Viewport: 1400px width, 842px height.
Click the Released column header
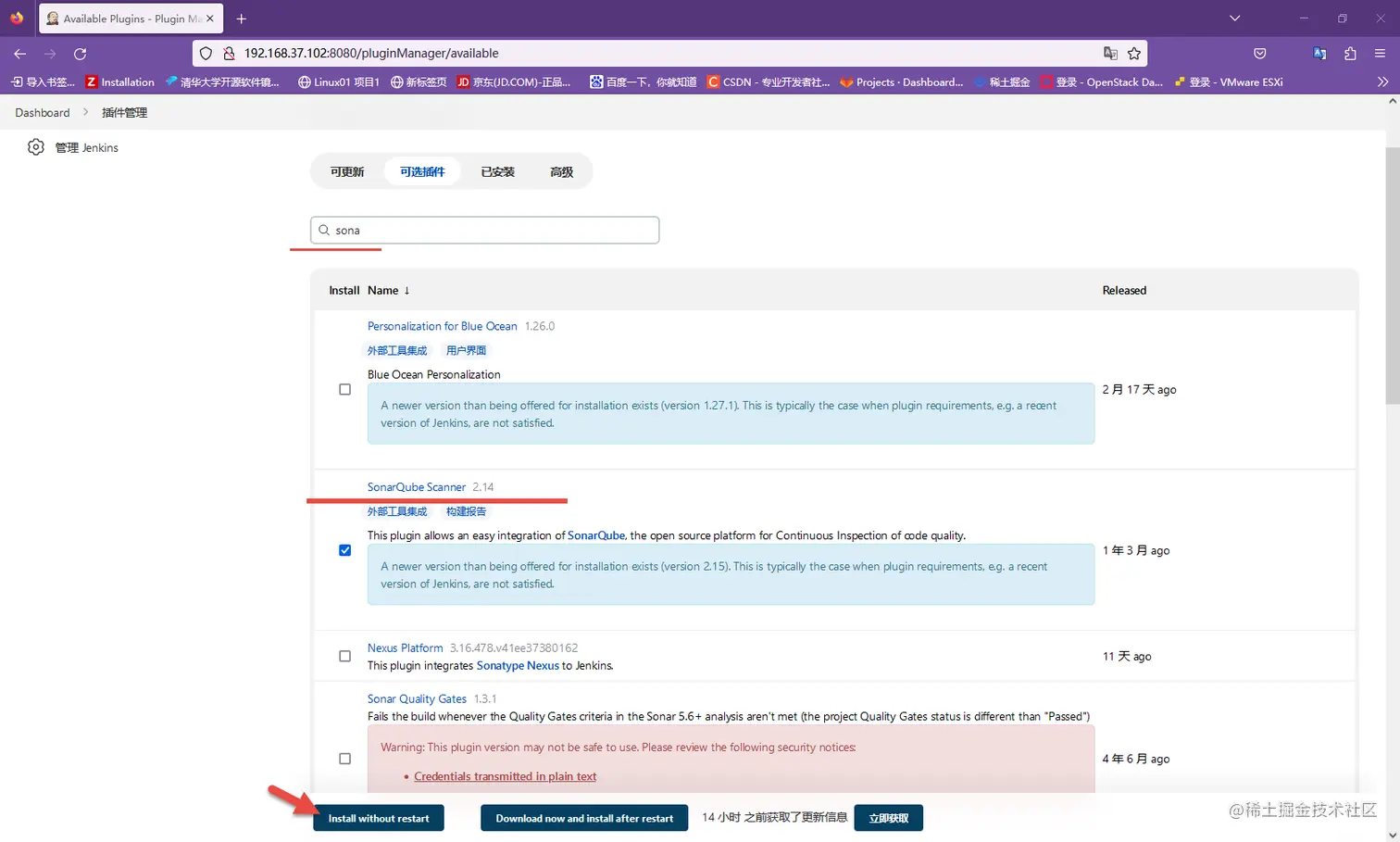1124,290
